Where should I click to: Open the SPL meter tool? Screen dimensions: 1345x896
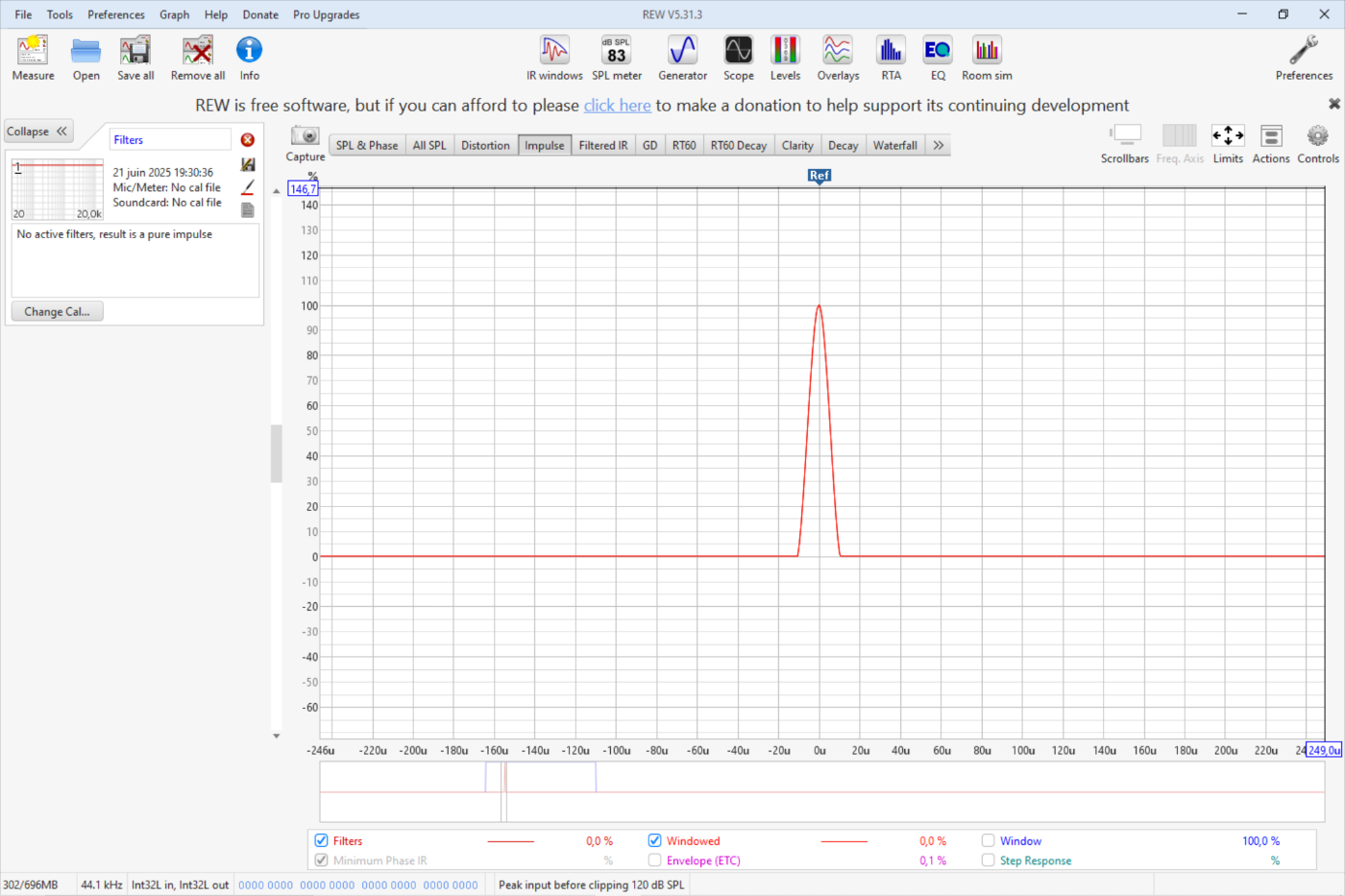[x=616, y=58]
